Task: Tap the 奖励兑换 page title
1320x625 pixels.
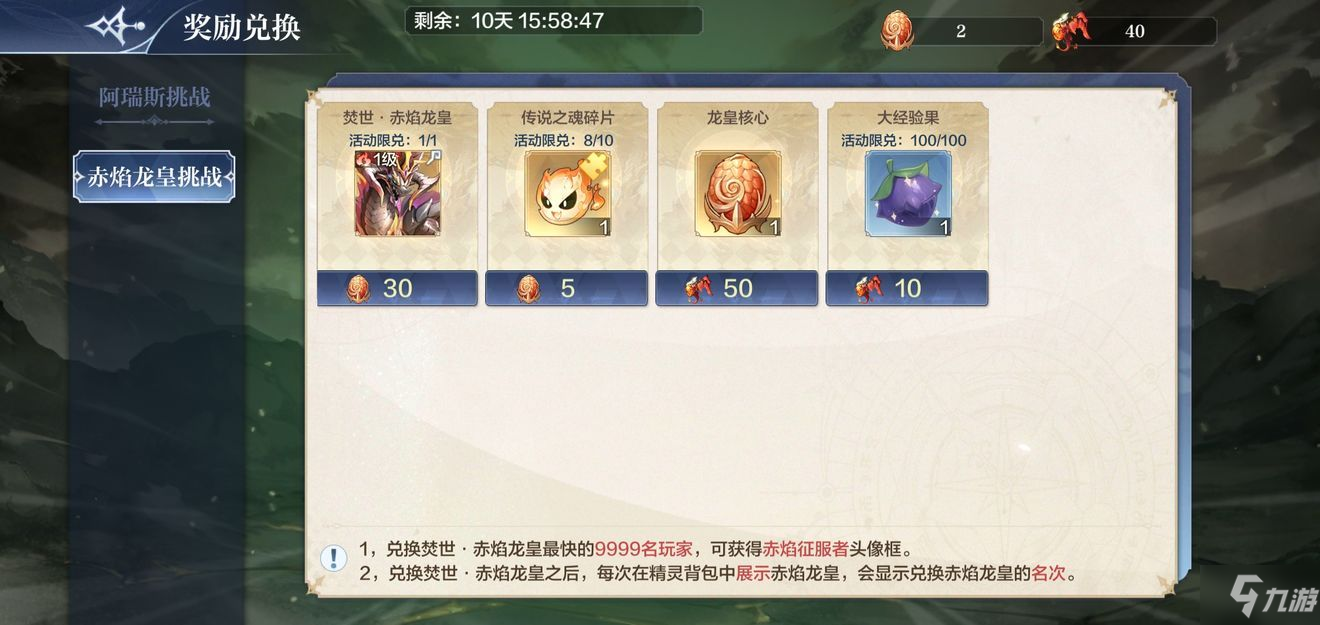Action: 242,27
